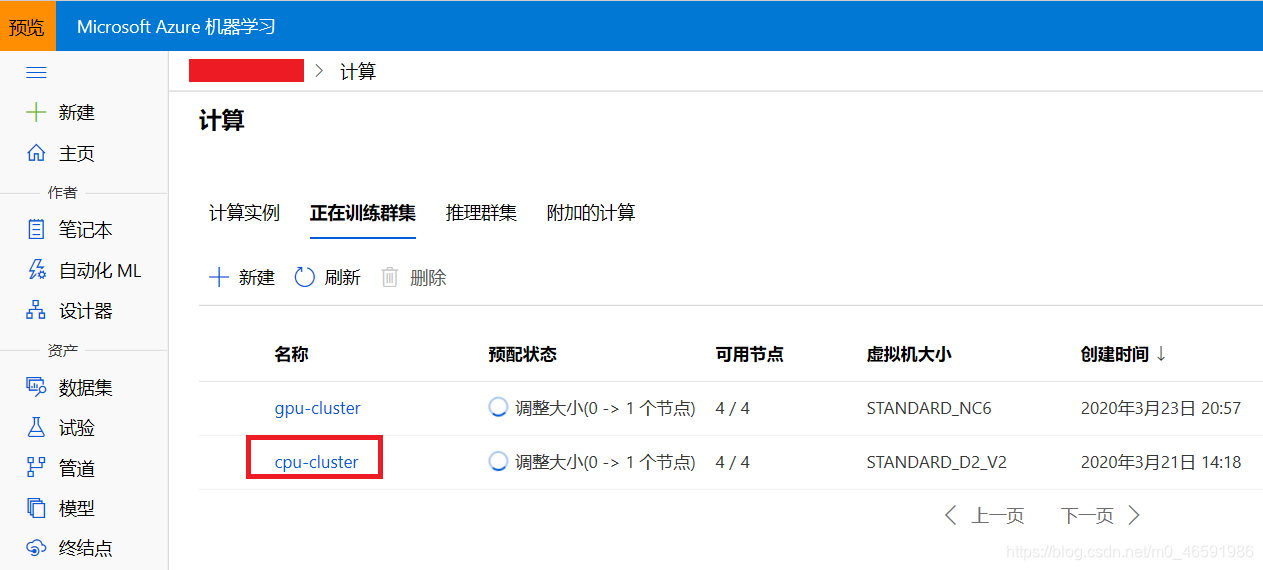Click the Automated ML lightning icon

[x=36, y=270]
